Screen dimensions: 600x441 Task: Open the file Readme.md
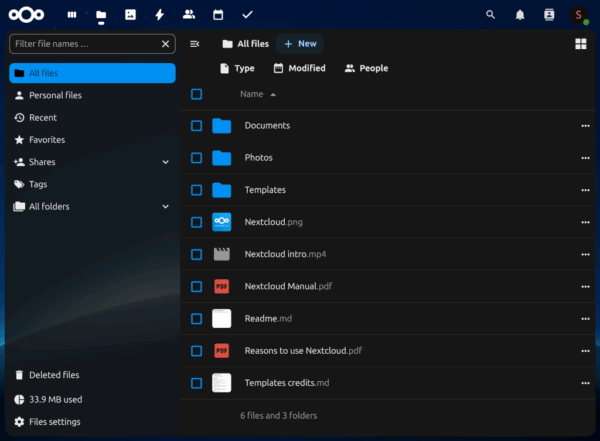coord(268,318)
